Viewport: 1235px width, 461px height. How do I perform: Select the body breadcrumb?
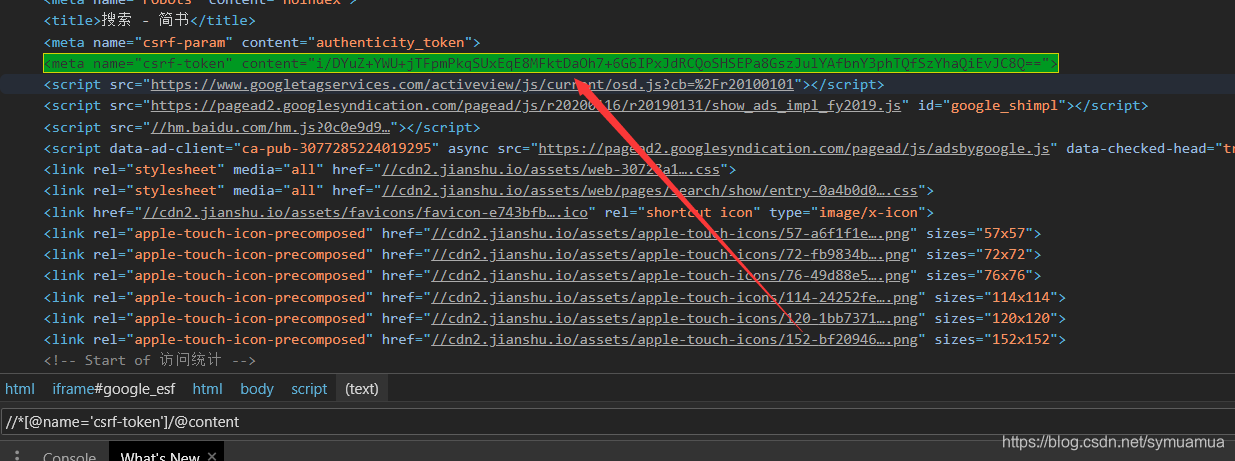pos(257,389)
